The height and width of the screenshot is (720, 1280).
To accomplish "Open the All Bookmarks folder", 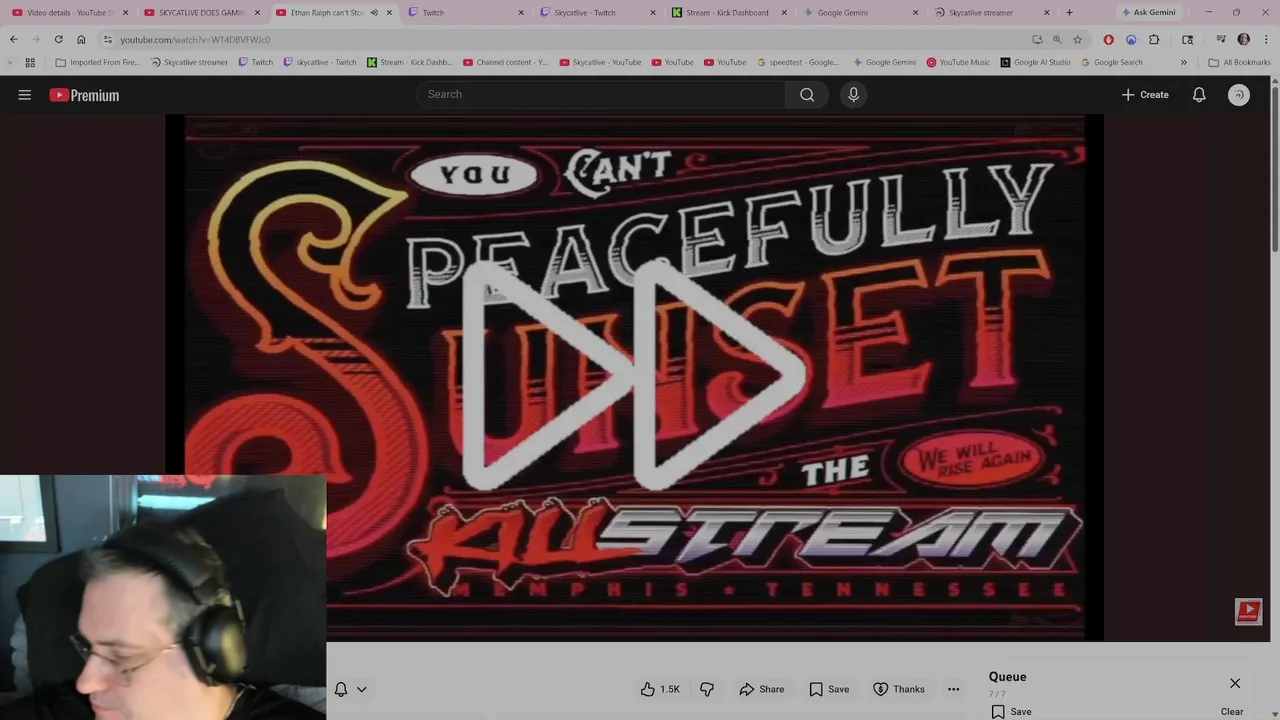I will pos(1239,62).
